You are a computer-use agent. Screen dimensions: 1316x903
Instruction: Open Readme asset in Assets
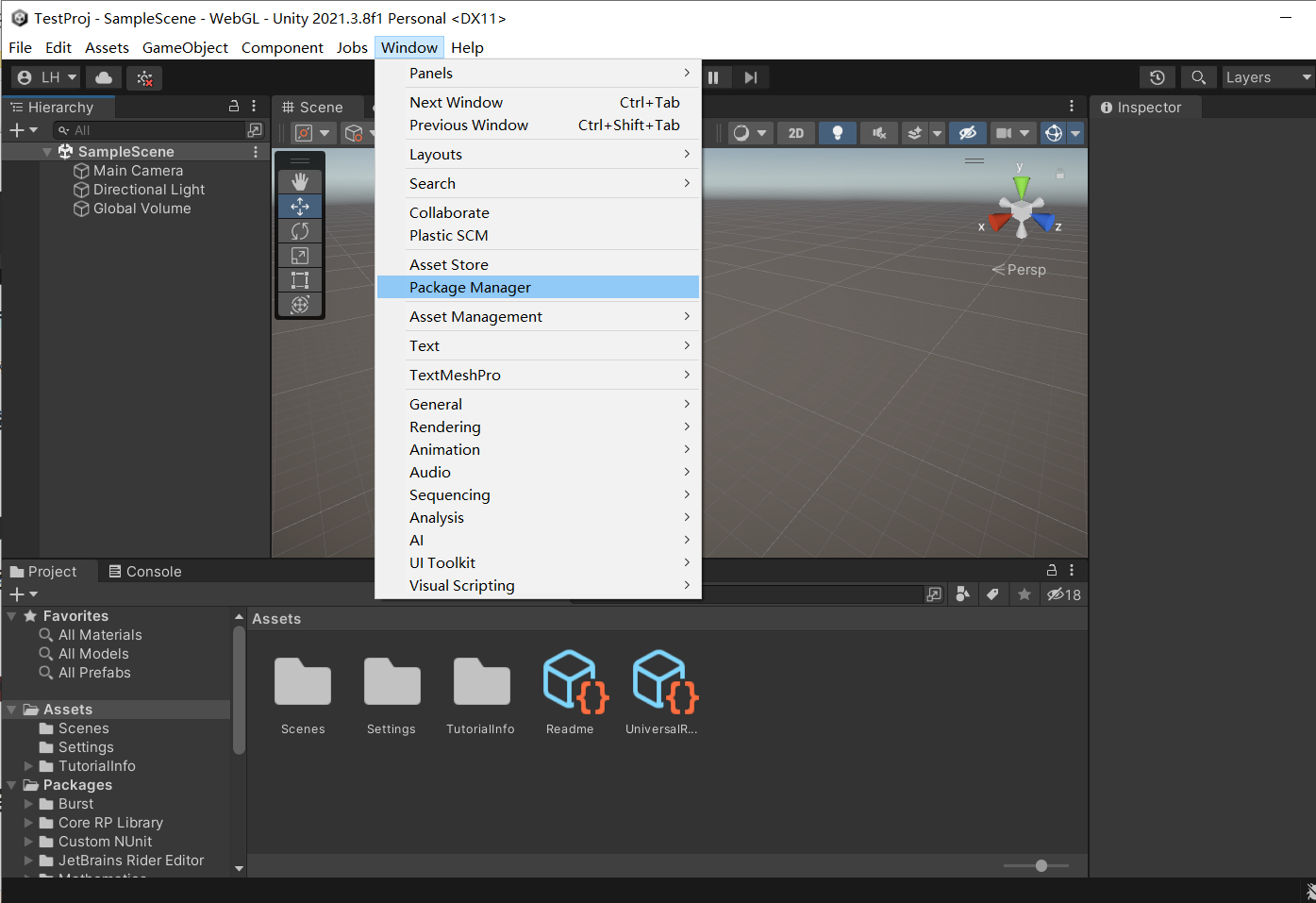(571, 693)
